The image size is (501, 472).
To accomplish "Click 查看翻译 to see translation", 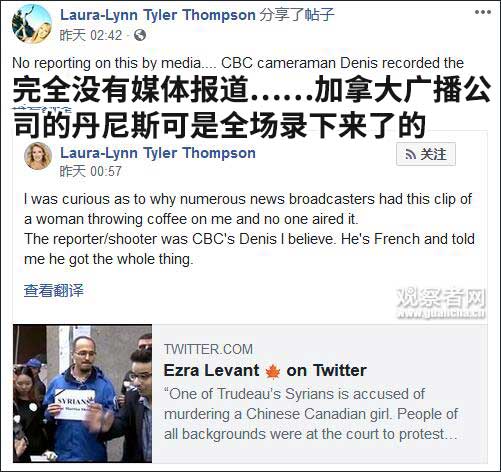I will (53, 290).
